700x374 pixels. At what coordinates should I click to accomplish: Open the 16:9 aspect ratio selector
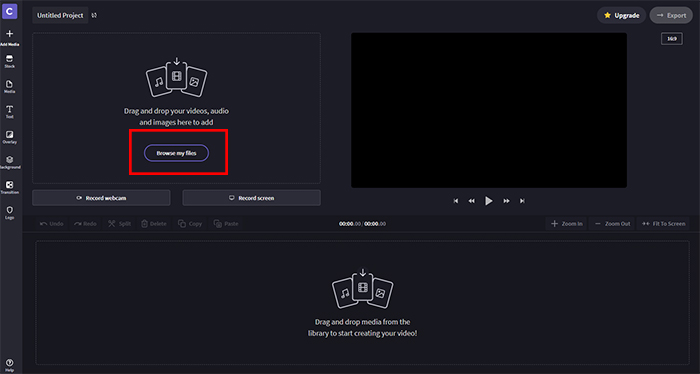pos(671,39)
